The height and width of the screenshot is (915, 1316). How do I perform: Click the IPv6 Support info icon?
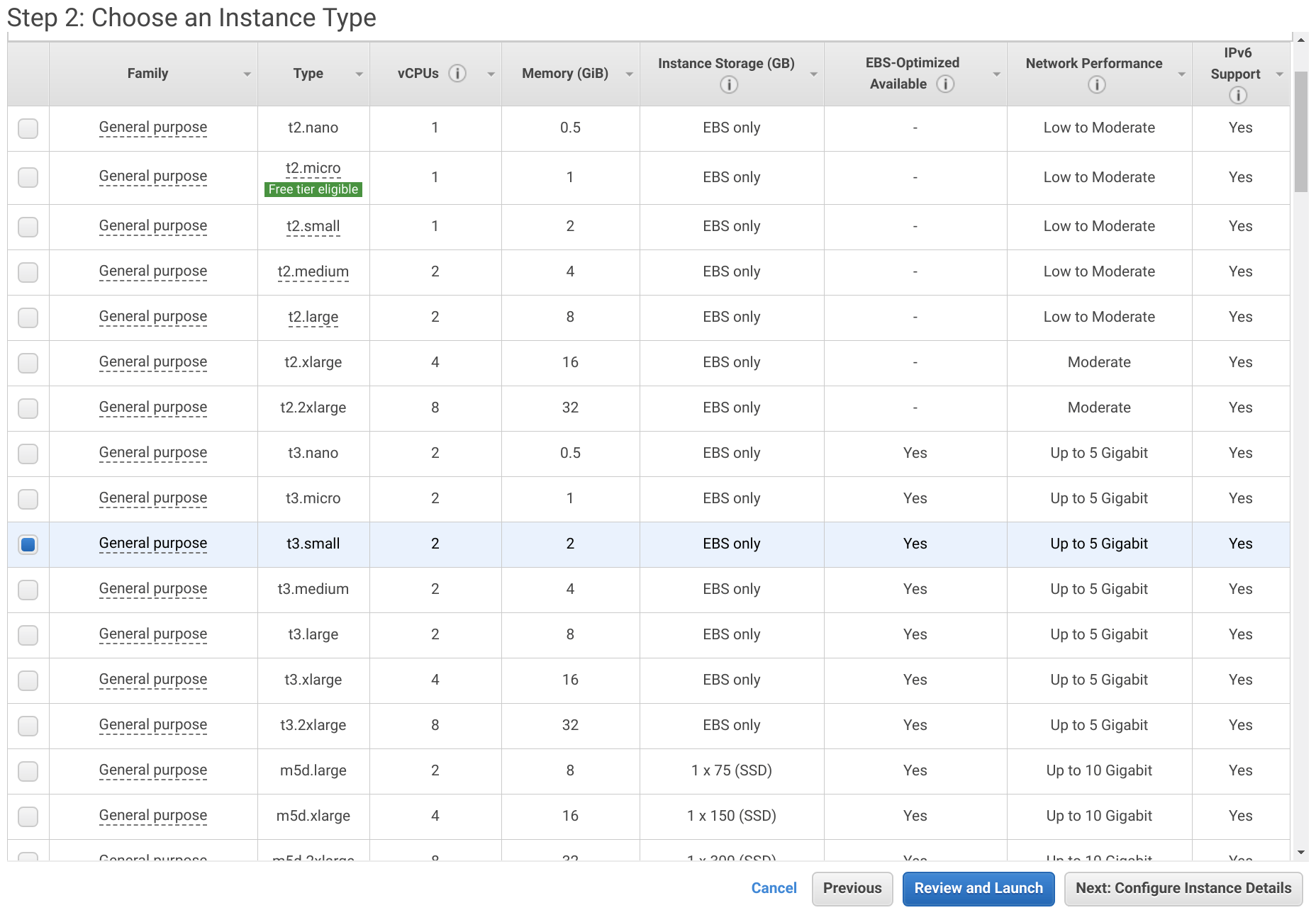pyautogui.click(x=1238, y=95)
